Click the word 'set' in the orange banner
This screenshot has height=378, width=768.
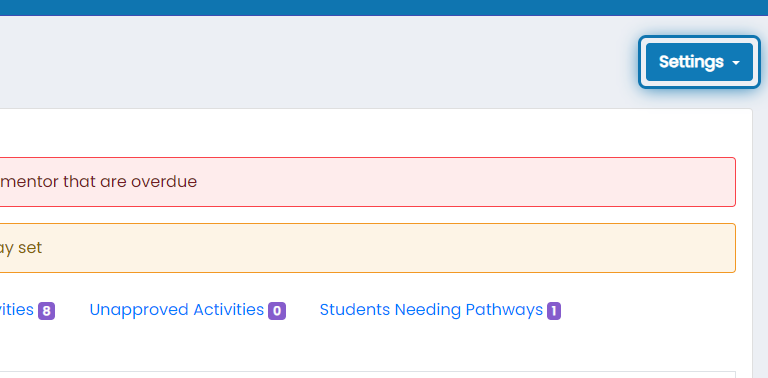click(x=30, y=248)
